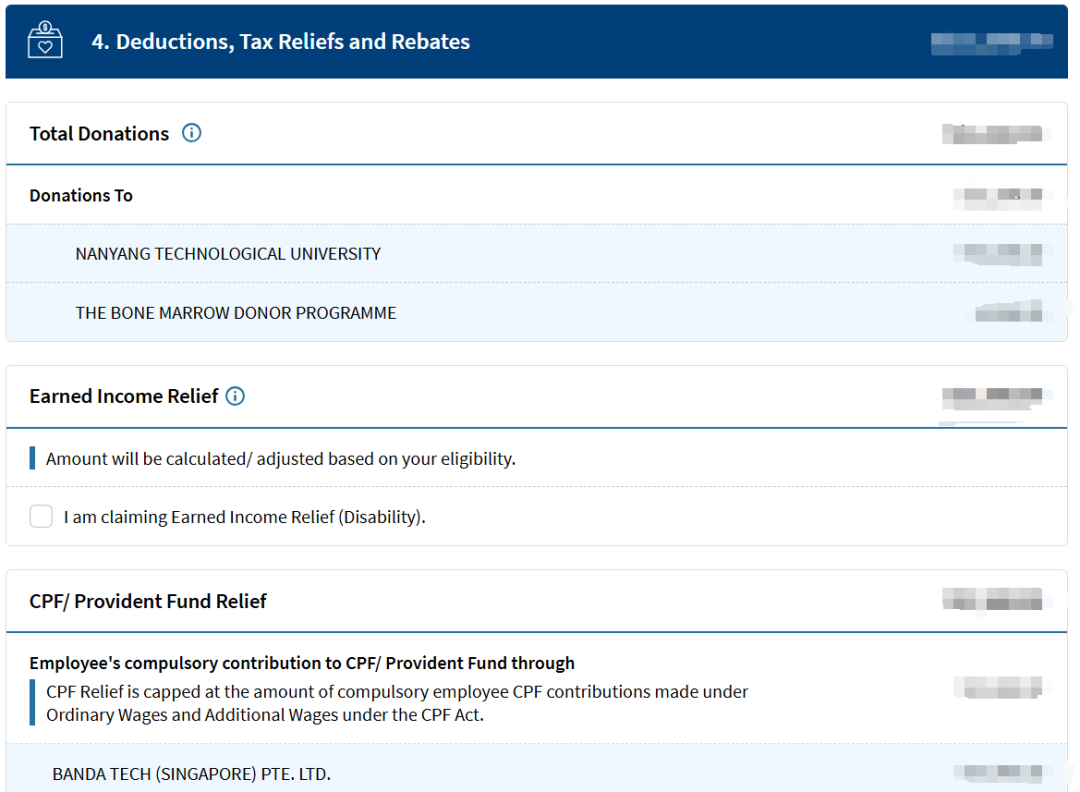Click the blurred amount in the blue header

(x=990, y=42)
